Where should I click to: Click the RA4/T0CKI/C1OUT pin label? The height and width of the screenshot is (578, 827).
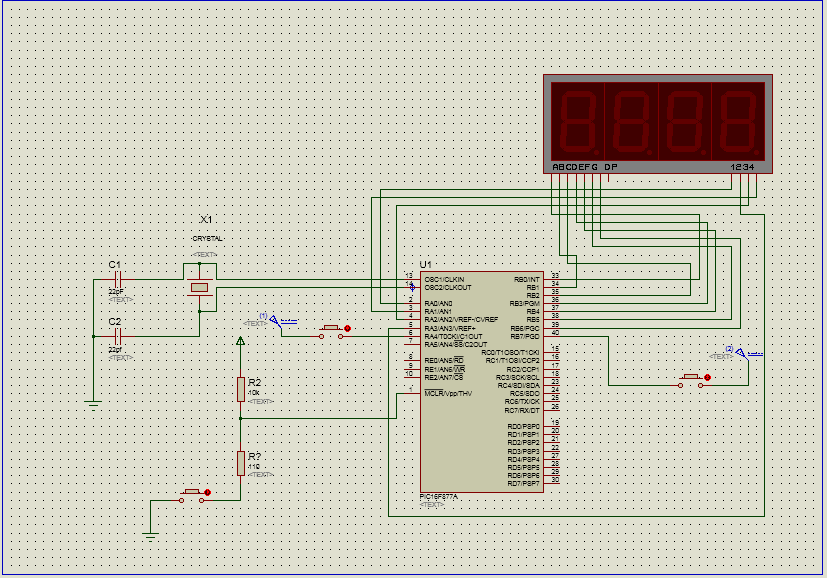pos(453,336)
